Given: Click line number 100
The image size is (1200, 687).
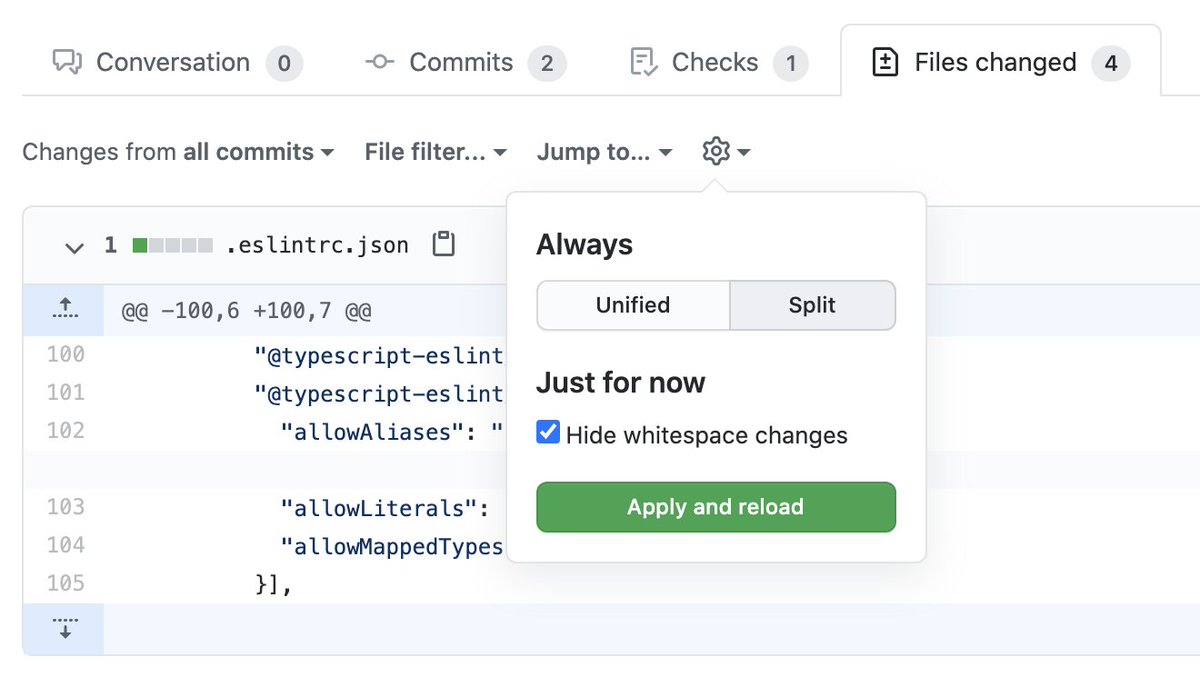Looking at the screenshot, I should (65, 354).
